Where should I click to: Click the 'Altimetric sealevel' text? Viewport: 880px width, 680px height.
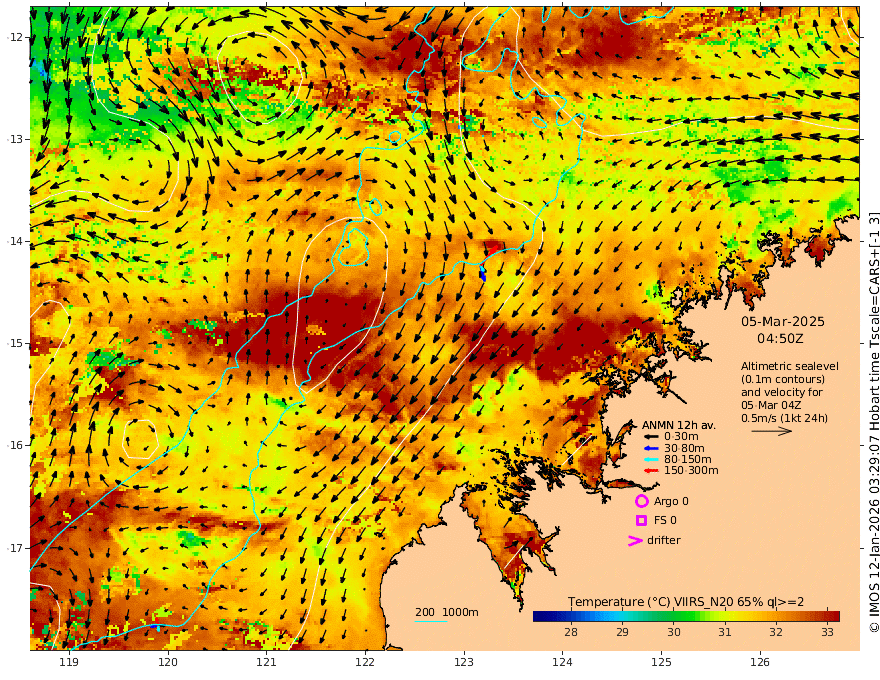790,366
